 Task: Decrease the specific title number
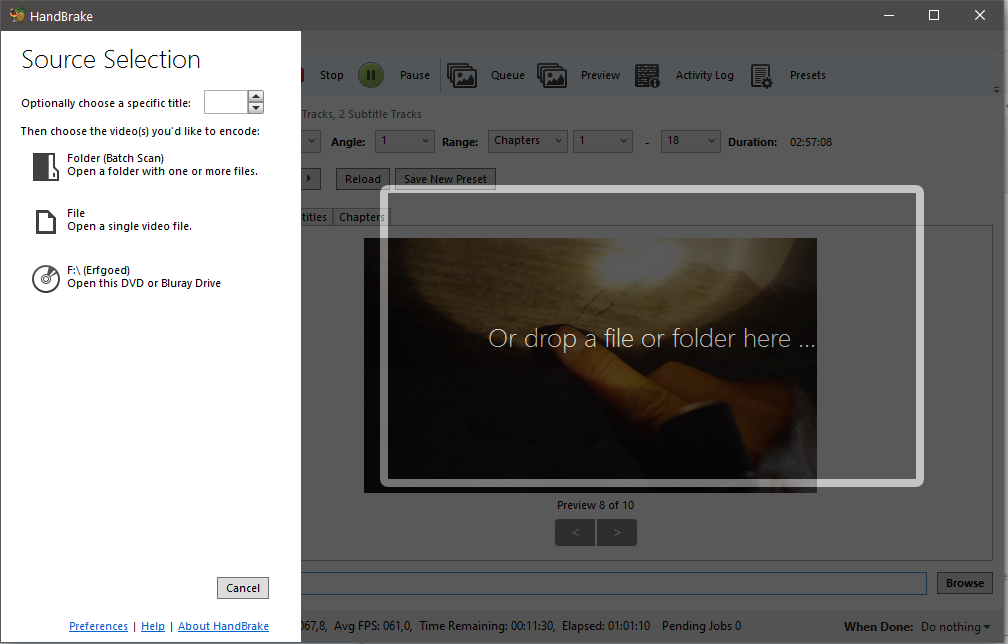pos(256,107)
